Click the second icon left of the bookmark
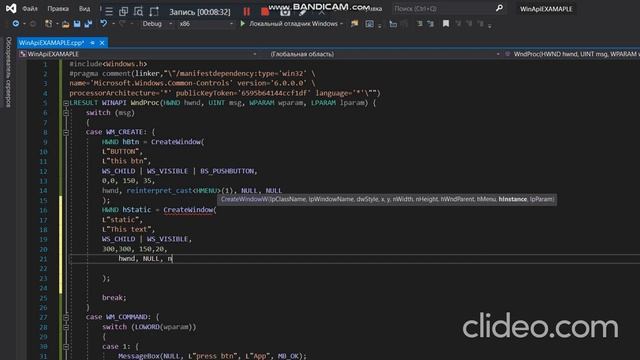The image size is (640, 360). [420, 24]
